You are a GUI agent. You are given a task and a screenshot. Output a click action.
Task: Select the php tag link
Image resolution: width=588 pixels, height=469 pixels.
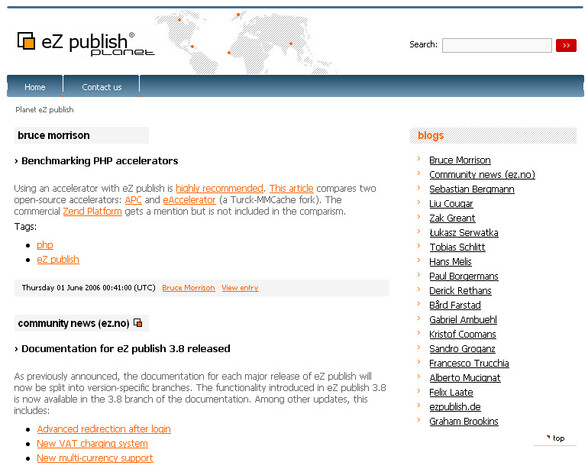tap(45, 245)
